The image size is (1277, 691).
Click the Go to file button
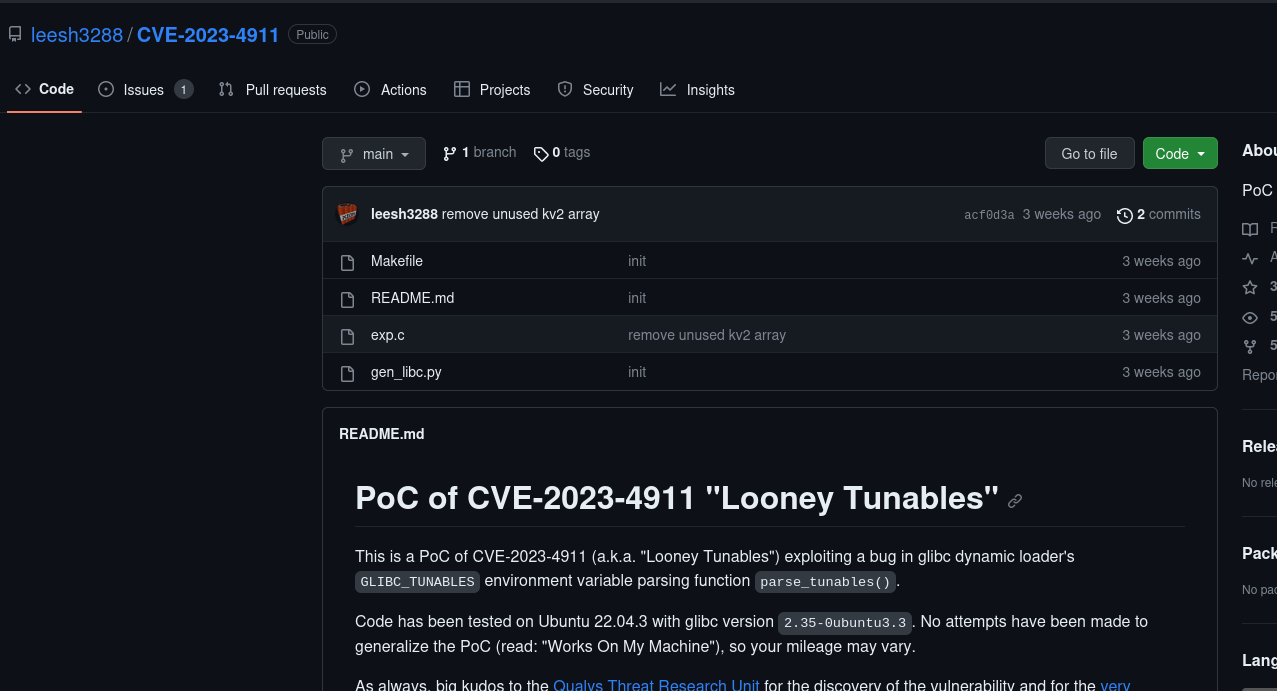point(1090,154)
